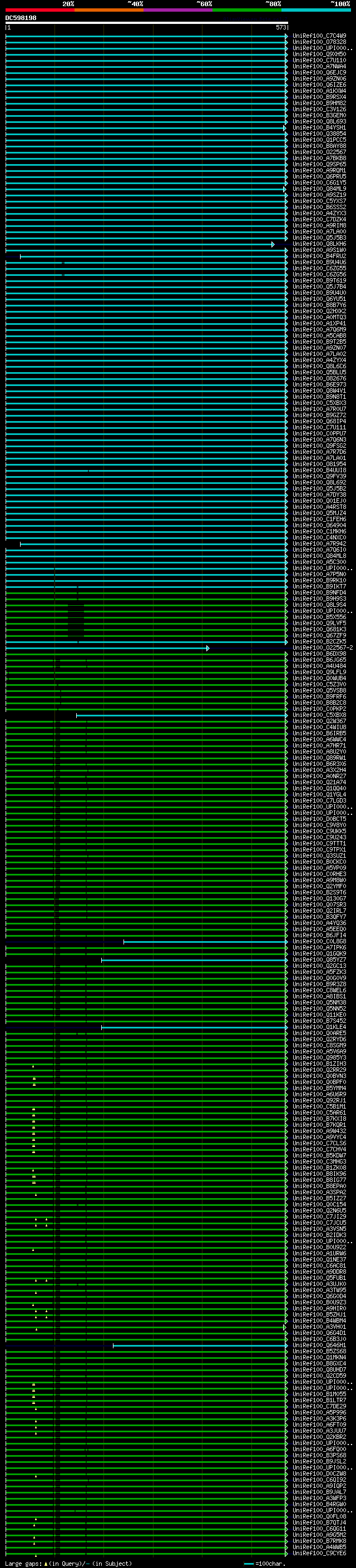The image size is (356, 1568).
Task: Select hit label UniRef100_A4ZYX3
Action: click(319, 213)
